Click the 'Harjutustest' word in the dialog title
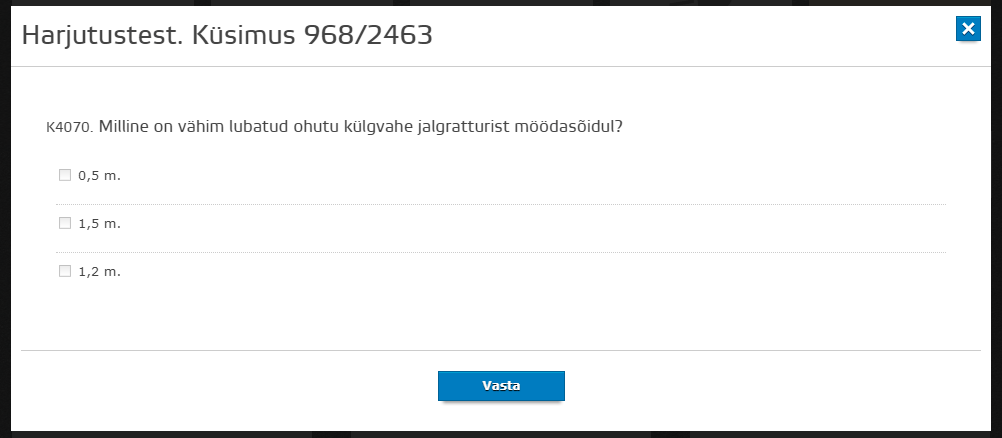The width and height of the screenshot is (1002, 438). tap(102, 36)
